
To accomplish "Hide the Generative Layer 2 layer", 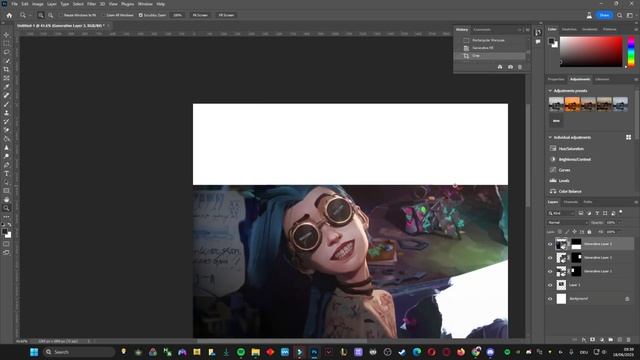I will (x=550, y=258).
